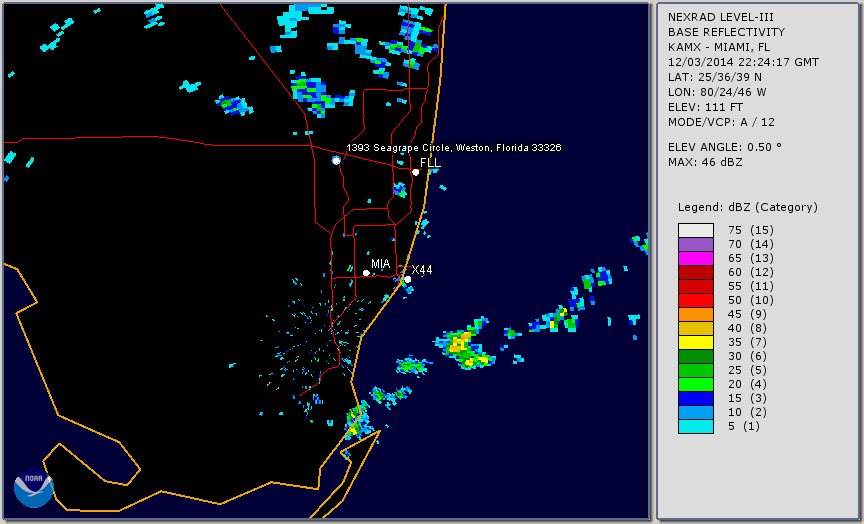Click the '12/03/2014 22:24:17 GMT' timestamp
Viewport: 864px width, 524px height.
[743, 62]
